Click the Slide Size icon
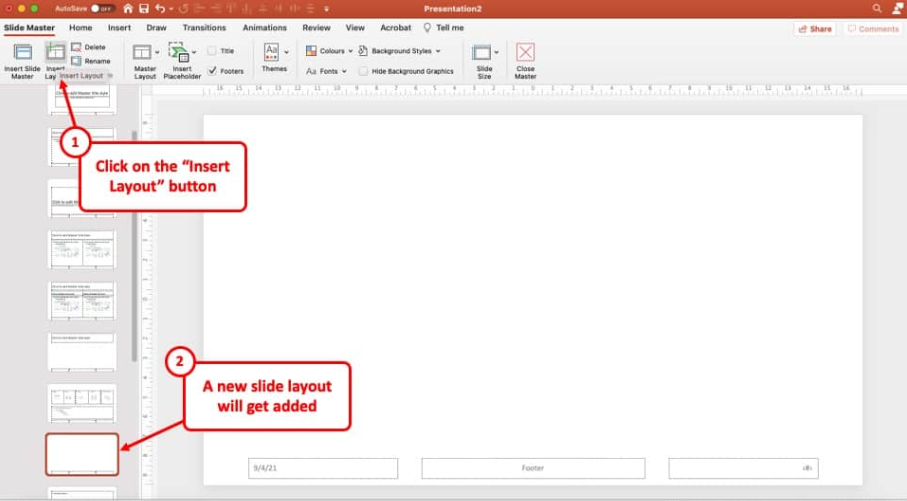907x501 pixels. tap(483, 53)
